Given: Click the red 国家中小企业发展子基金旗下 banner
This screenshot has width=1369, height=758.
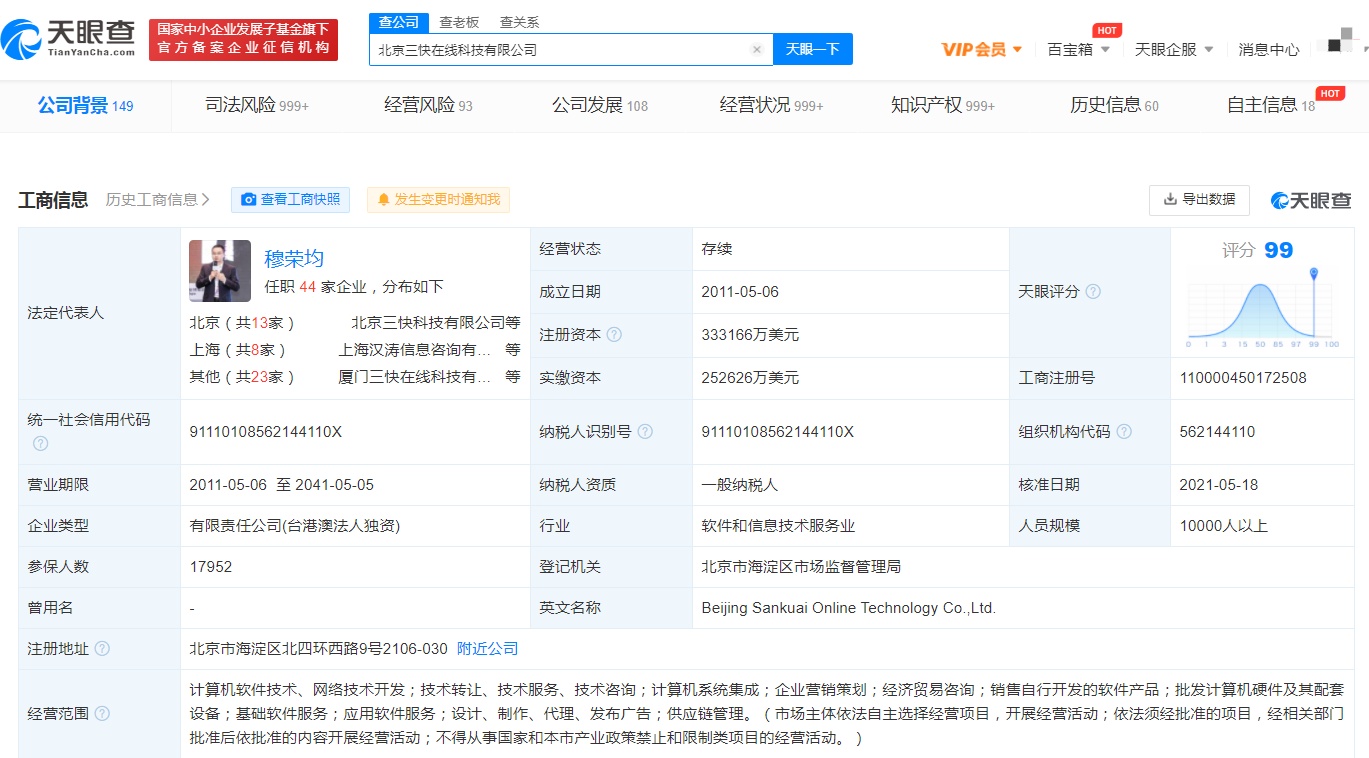Looking at the screenshot, I should pyautogui.click(x=243, y=40).
